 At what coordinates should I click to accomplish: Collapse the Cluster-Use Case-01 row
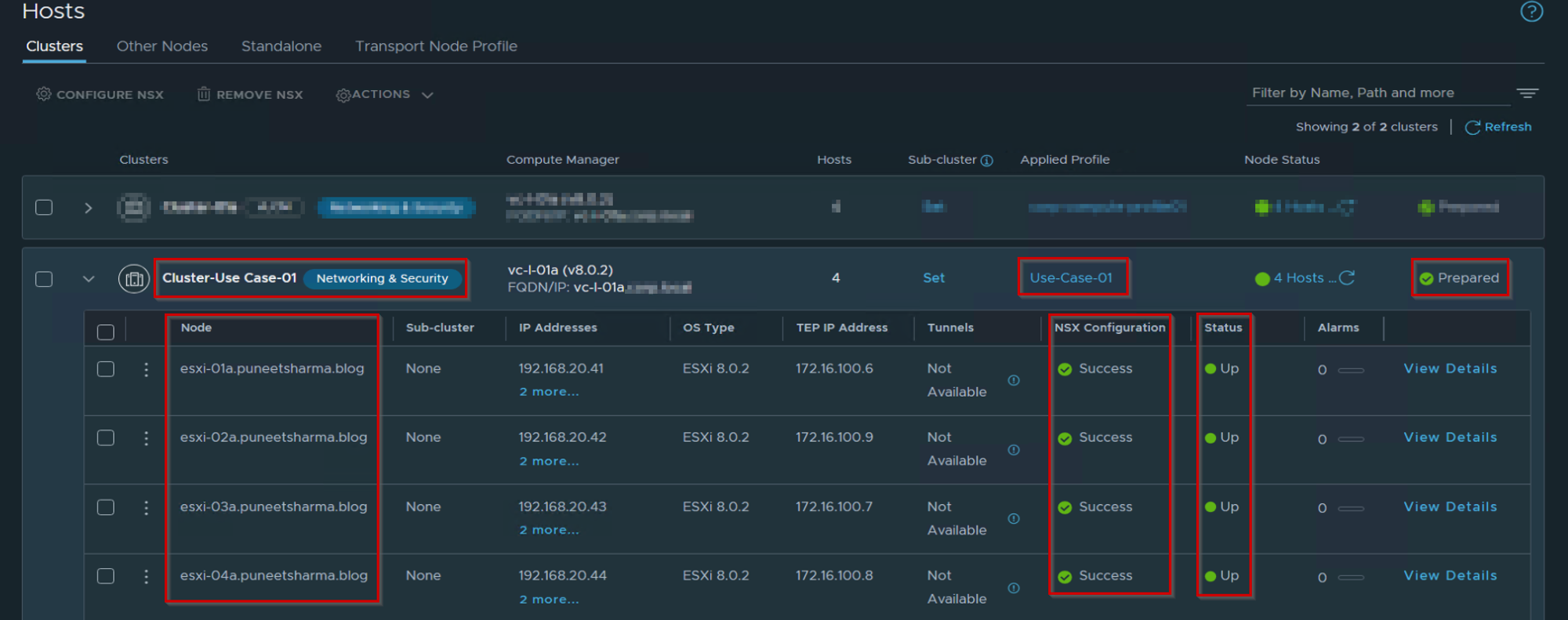click(x=89, y=279)
